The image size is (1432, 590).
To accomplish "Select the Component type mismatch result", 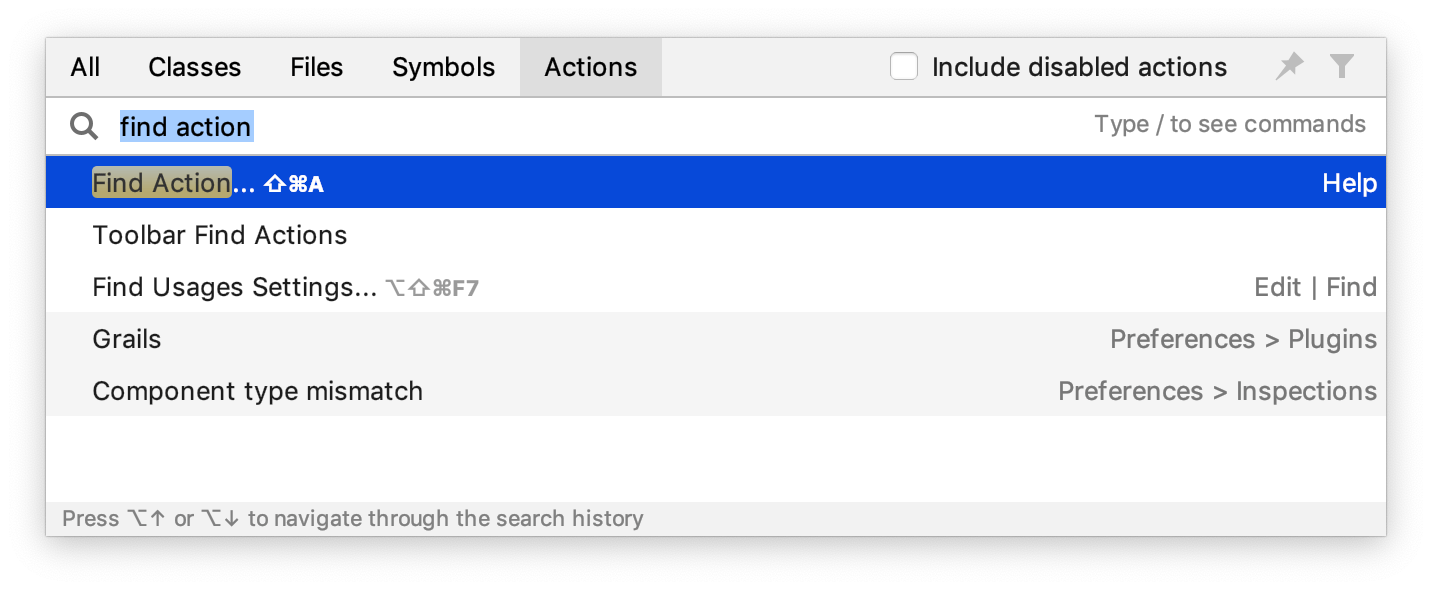I will (257, 391).
